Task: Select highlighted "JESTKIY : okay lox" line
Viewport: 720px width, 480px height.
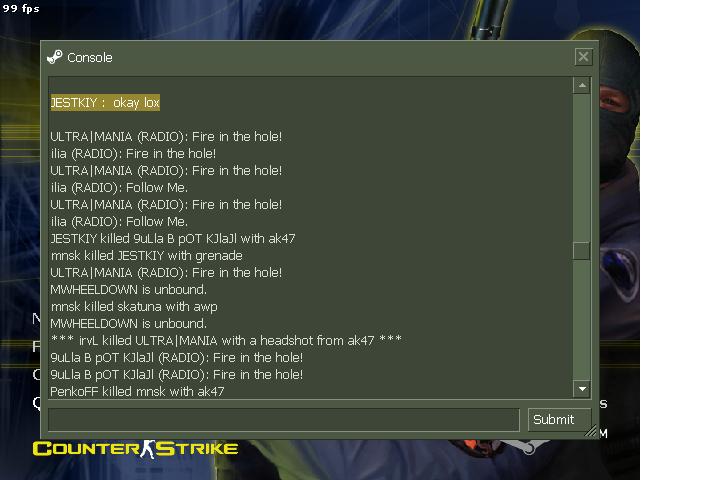Action: tap(105, 102)
